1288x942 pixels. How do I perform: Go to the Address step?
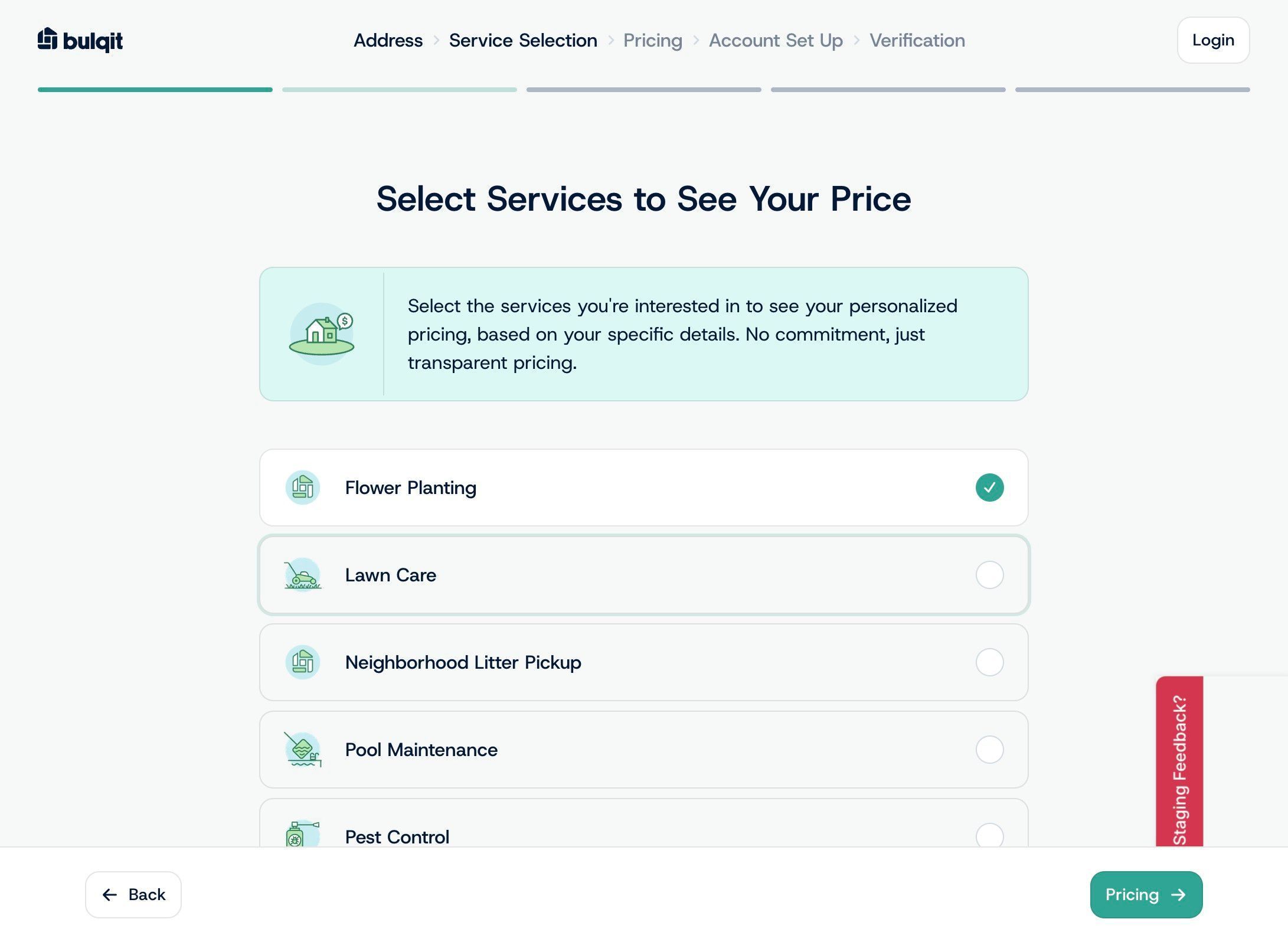click(x=388, y=40)
